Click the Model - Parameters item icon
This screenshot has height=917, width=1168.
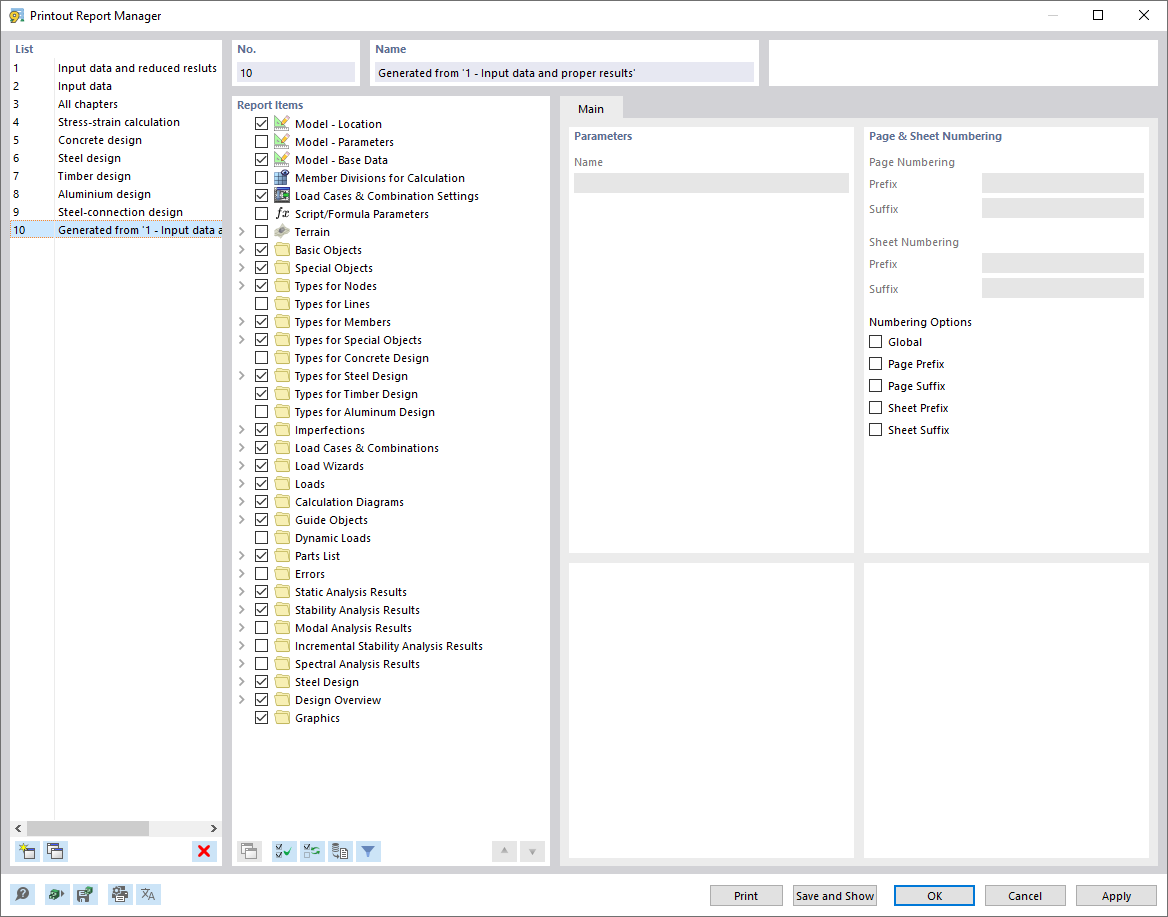point(282,141)
